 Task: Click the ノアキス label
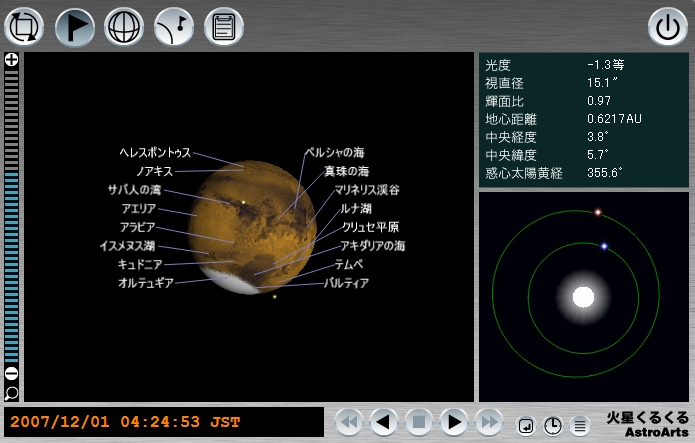(x=154, y=171)
